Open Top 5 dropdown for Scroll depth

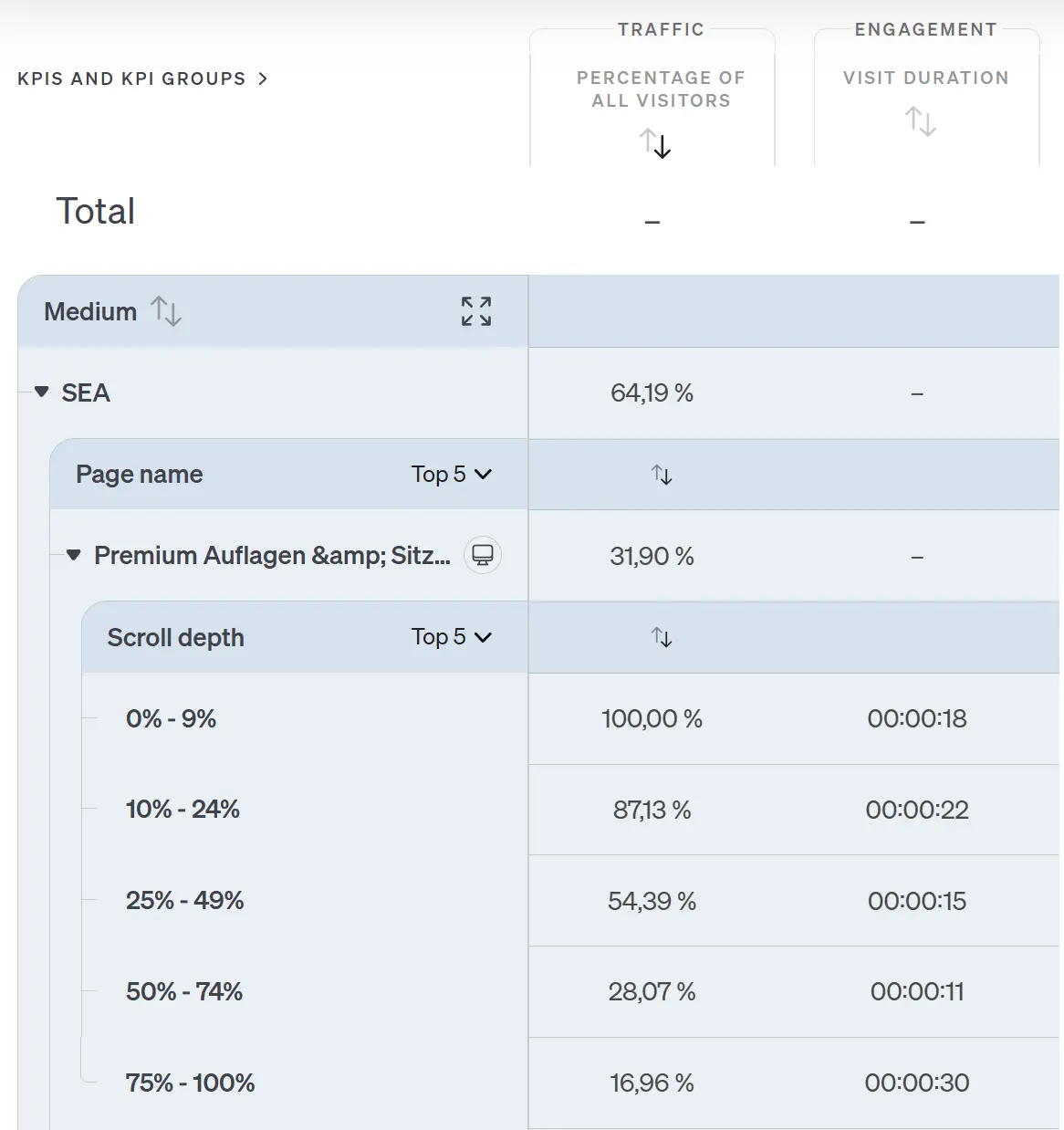tap(452, 637)
